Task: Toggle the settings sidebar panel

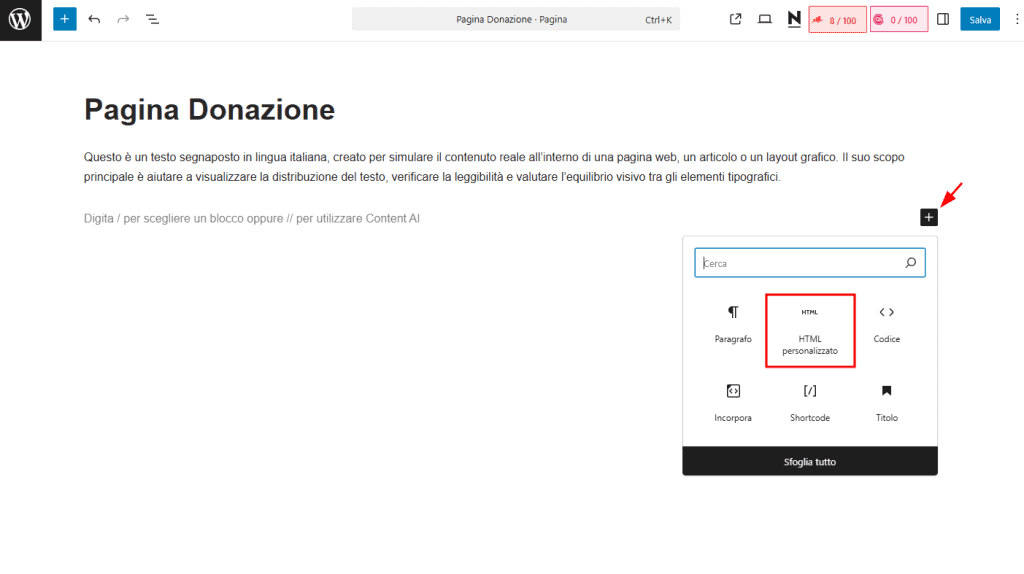Action: [943, 20]
